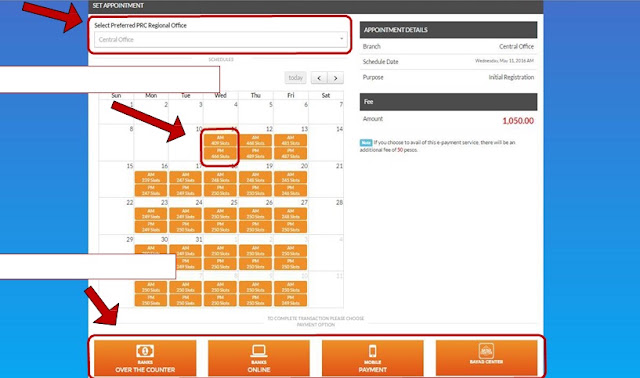Select the PM slot on Wednesday the 25th

[x=220, y=227]
